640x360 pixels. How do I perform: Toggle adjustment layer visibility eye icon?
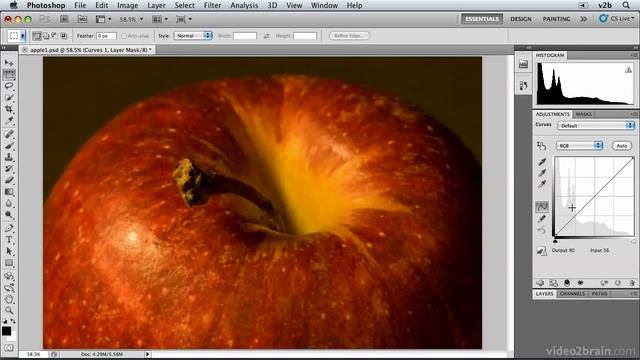coord(580,283)
